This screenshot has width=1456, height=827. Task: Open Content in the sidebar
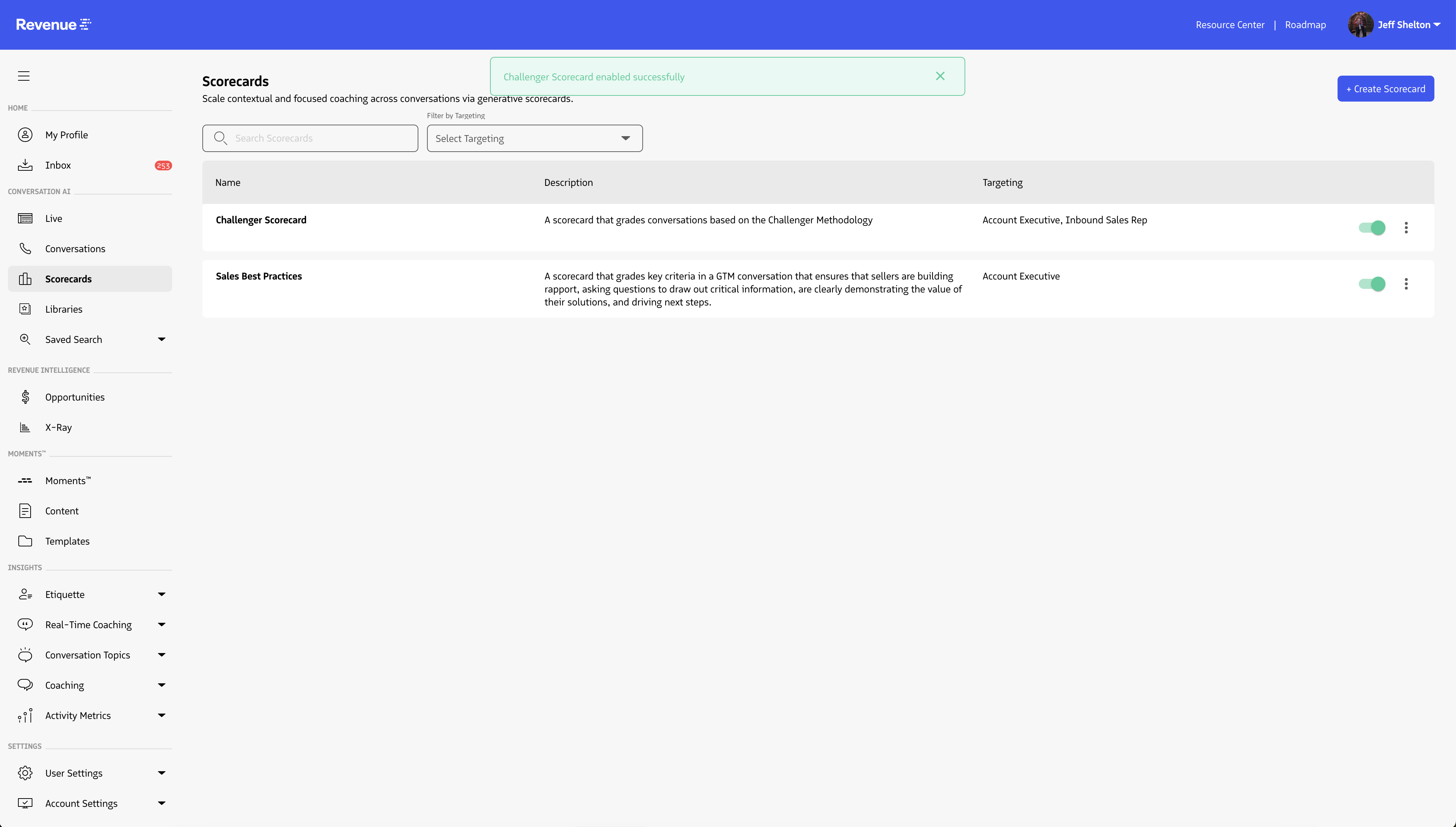(90, 511)
